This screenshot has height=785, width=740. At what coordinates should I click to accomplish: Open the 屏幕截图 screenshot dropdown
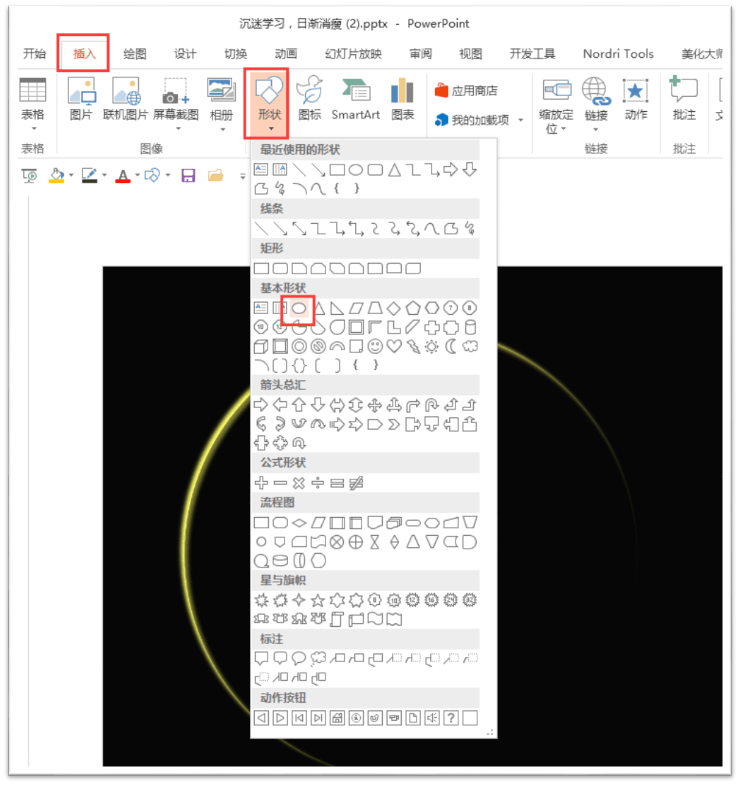pyautogui.click(x=176, y=104)
